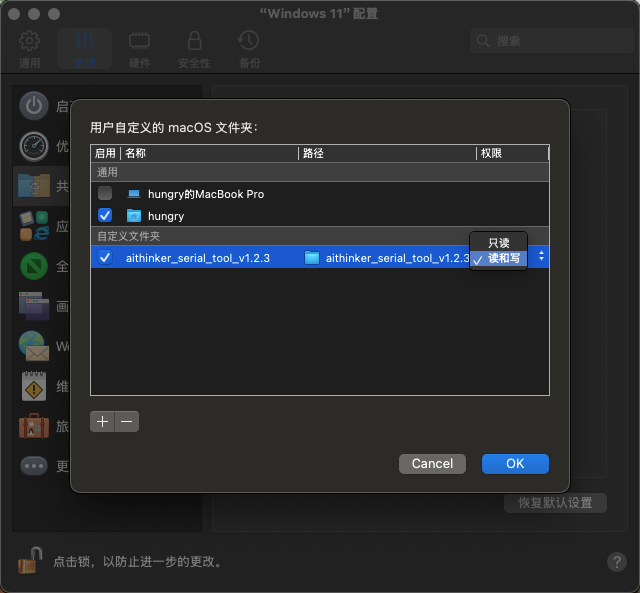Click the aithinker_serial_tool_v1.2.3 path cell
640x593 pixels.
pyautogui.click(x=397, y=258)
